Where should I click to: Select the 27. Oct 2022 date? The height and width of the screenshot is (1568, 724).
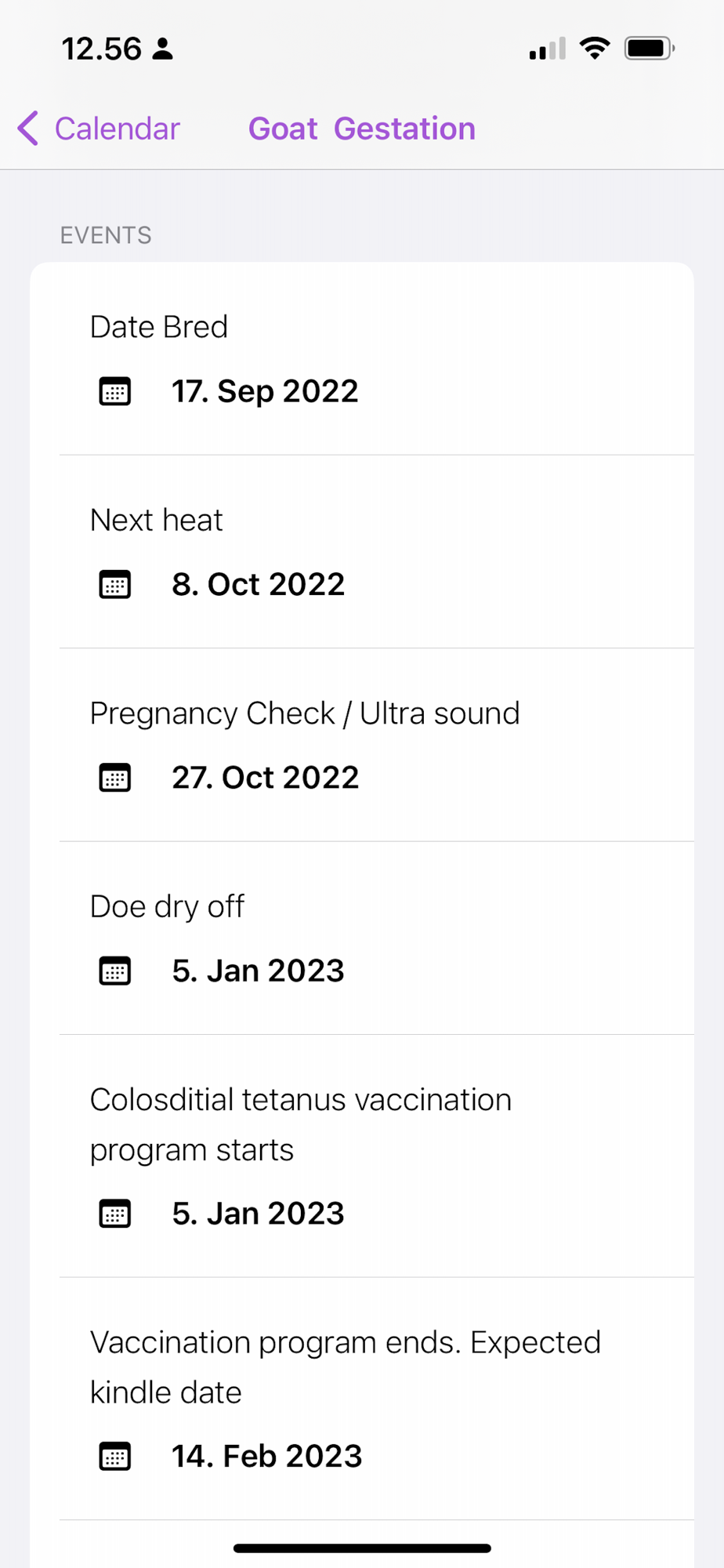tap(265, 778)
